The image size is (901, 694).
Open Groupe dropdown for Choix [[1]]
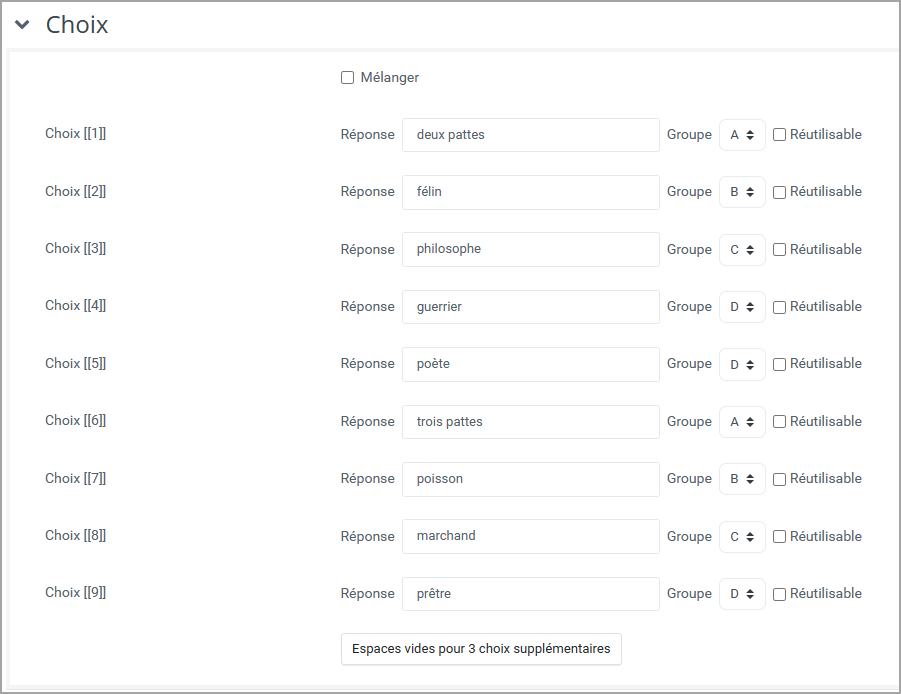point(742,135)
